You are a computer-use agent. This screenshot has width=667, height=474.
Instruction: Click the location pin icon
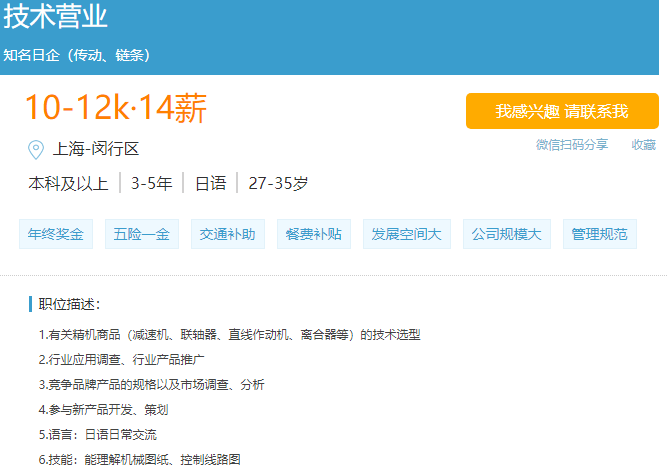point(36,150)
